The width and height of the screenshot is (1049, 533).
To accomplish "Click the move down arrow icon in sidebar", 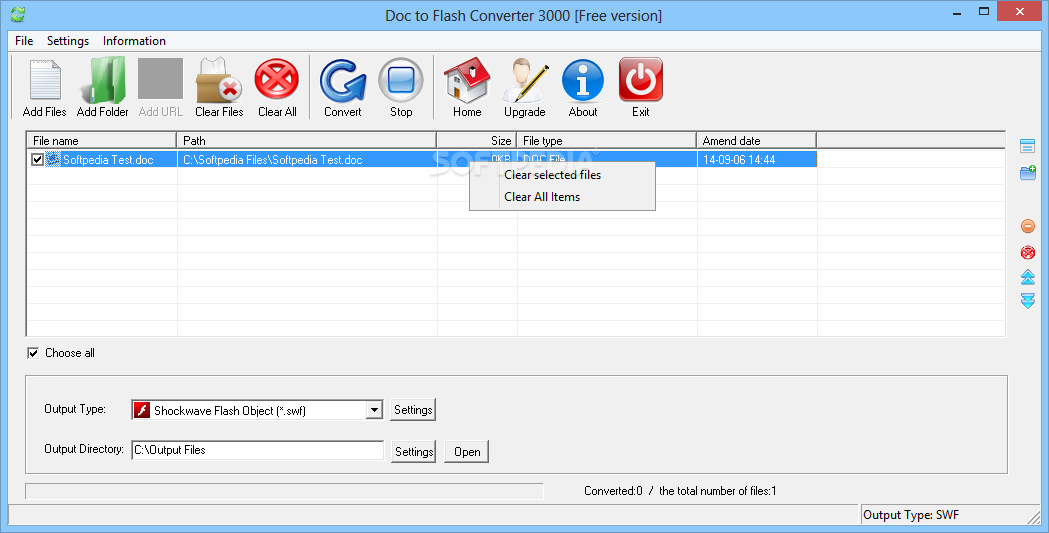I will pos(1028,300).
